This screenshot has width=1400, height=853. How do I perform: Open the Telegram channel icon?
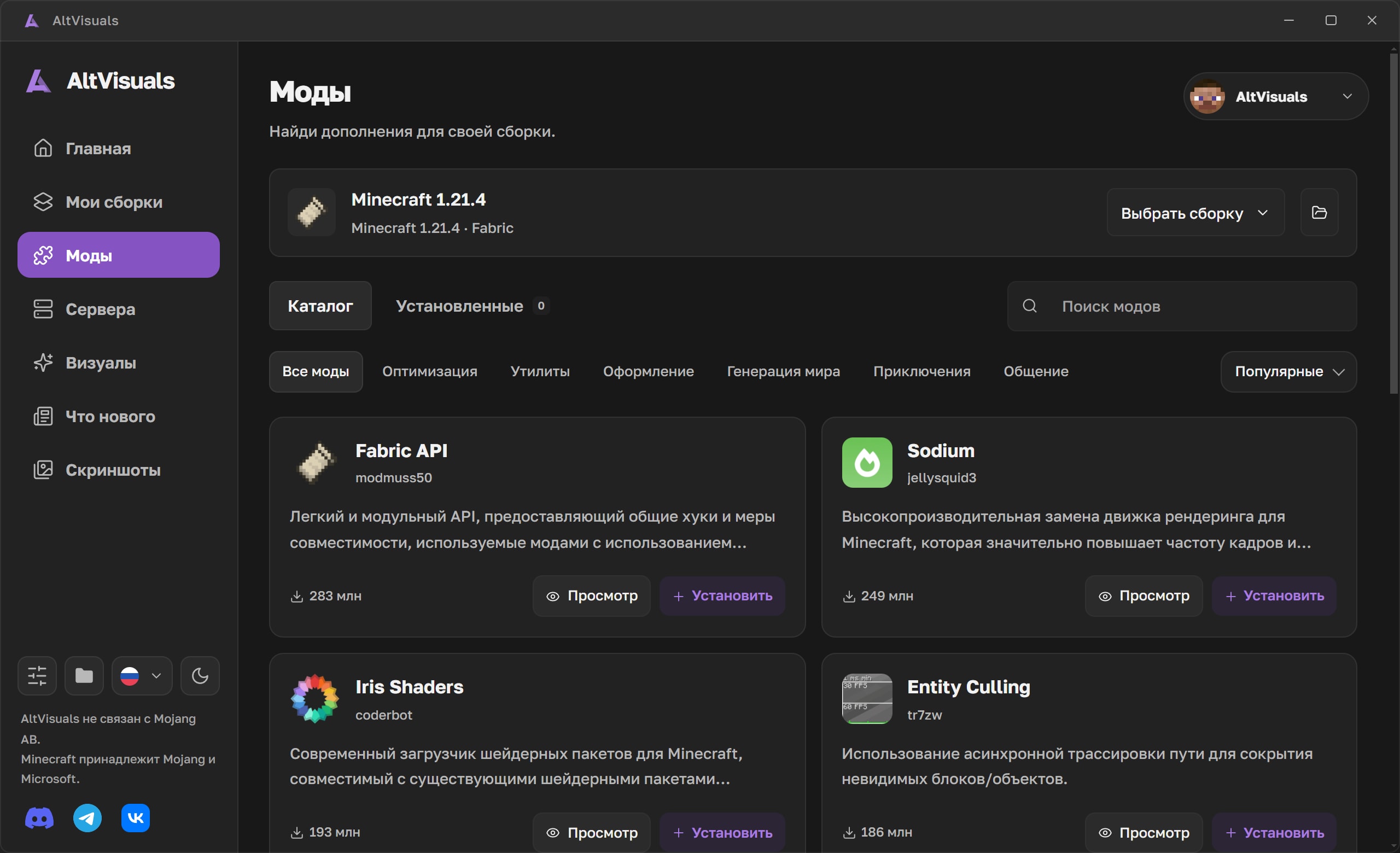point(87,819)
